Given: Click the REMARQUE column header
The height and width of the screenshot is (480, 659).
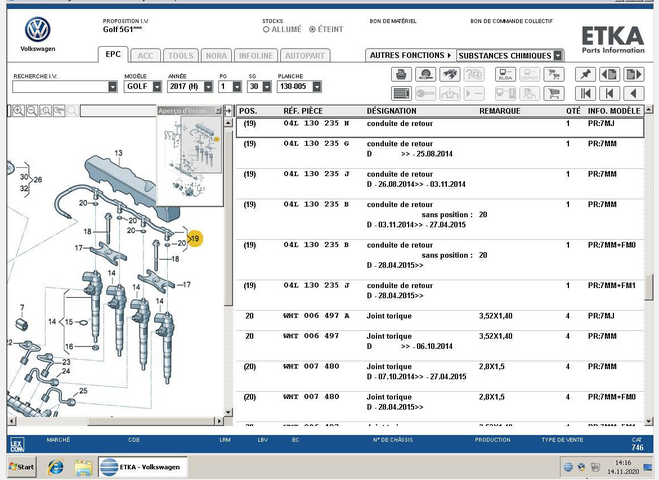Looking at the screenshot, I should point(500,111).
